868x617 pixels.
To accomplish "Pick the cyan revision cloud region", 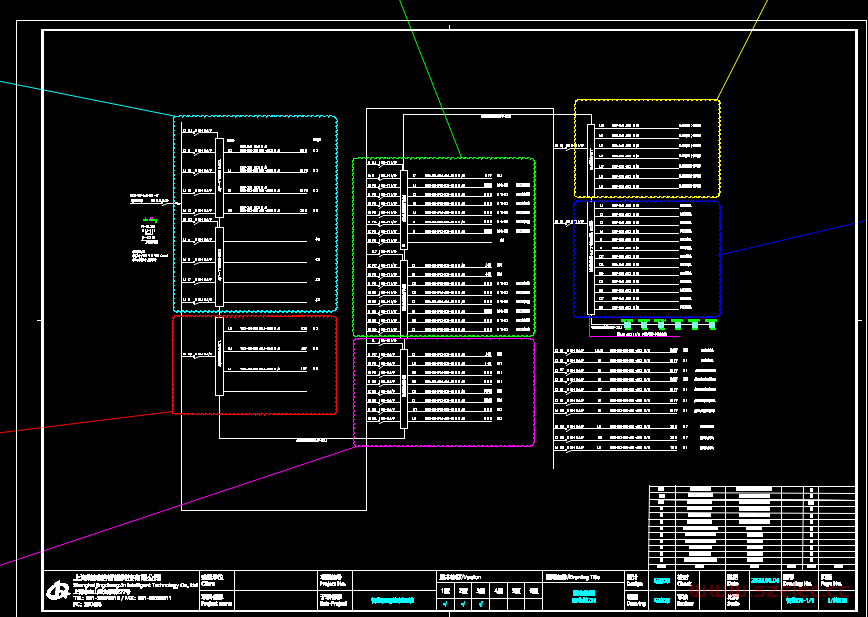I will click(x=255, y=214).
